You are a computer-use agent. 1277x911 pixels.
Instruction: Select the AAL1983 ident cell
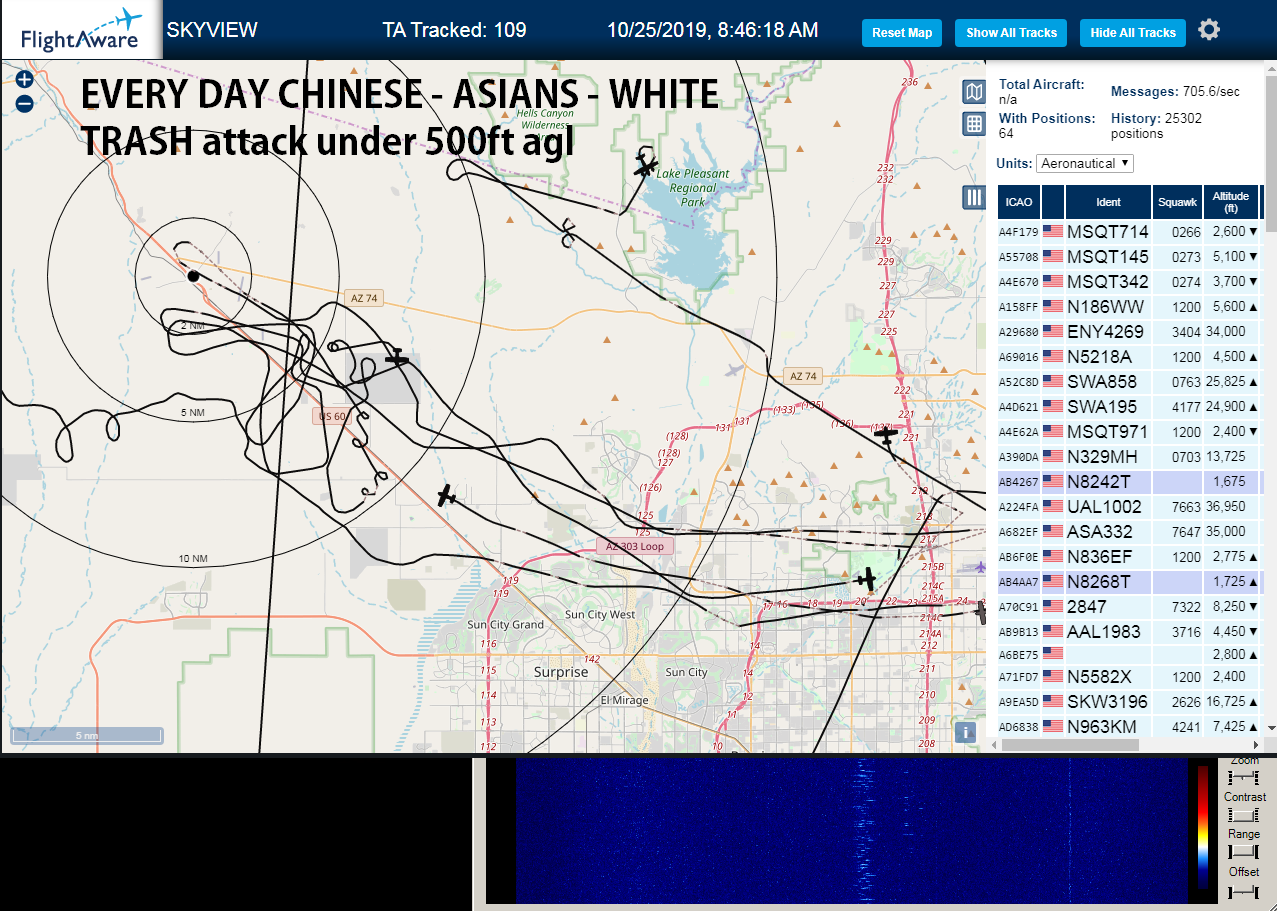[1108, 631]
